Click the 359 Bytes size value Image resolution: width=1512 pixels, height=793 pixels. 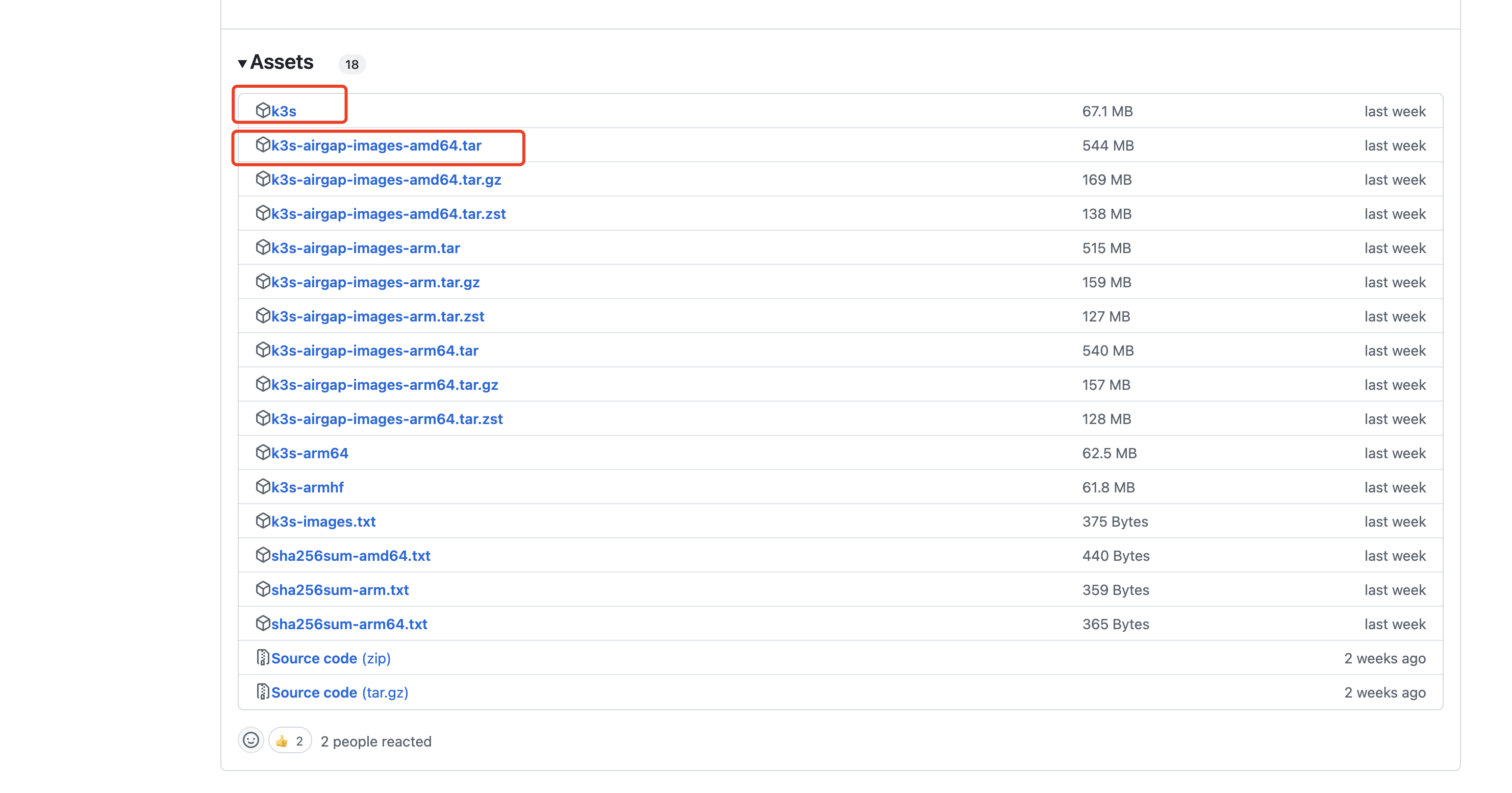pyautogui.click(x=1116, y=589)
